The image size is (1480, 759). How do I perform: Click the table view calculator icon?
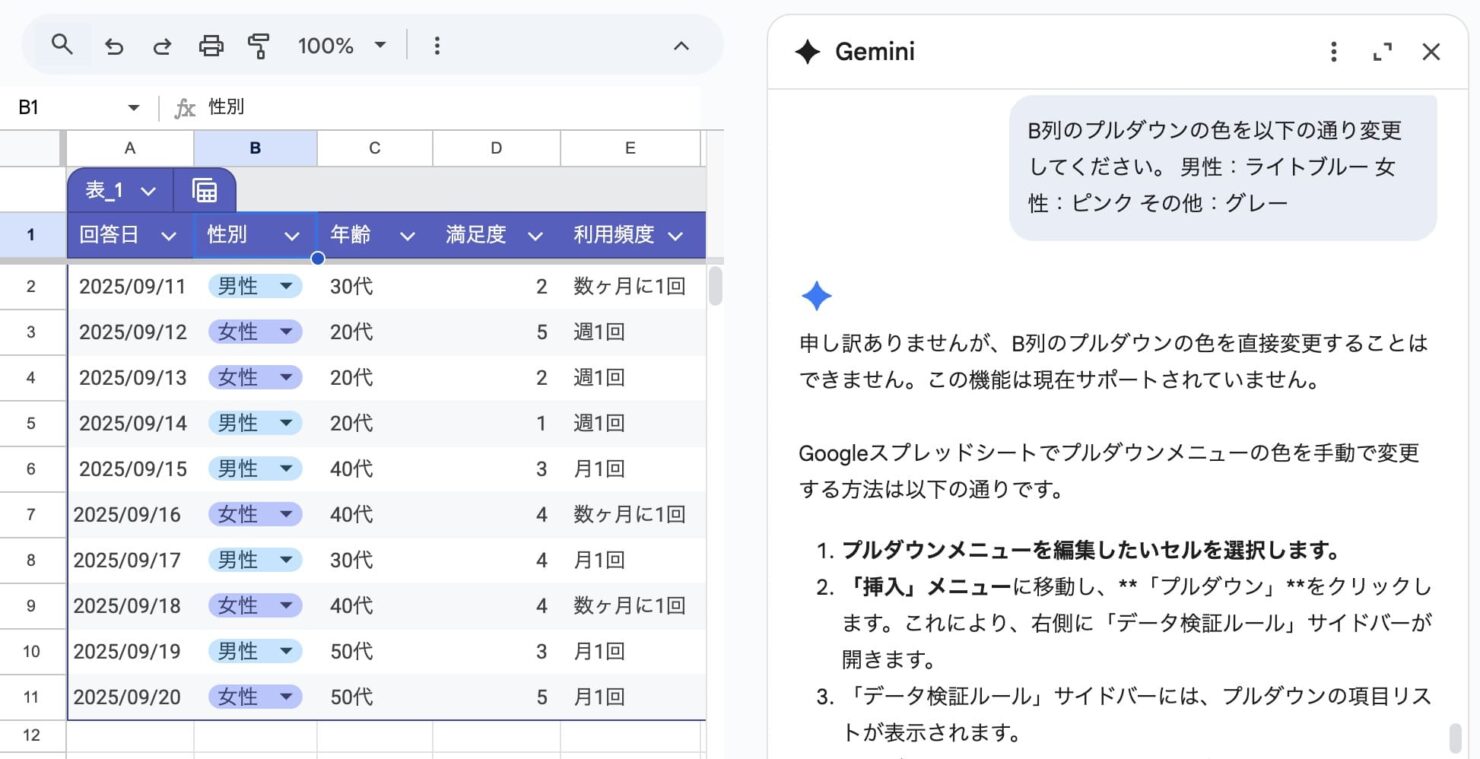[x=205, y=190]
